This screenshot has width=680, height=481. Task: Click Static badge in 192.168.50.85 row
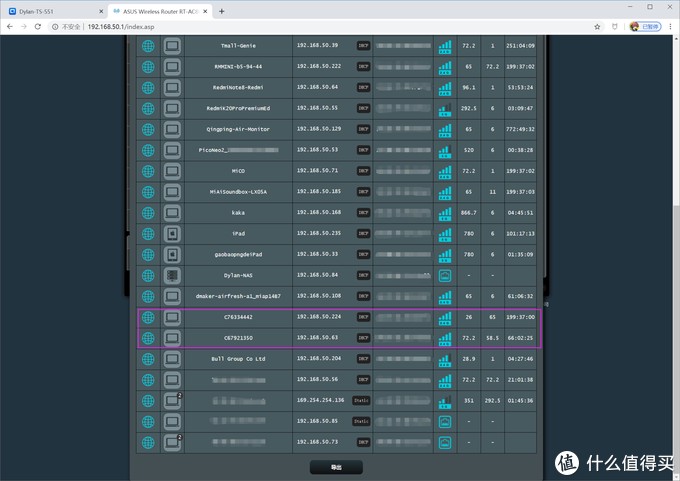tap(361, 422)
